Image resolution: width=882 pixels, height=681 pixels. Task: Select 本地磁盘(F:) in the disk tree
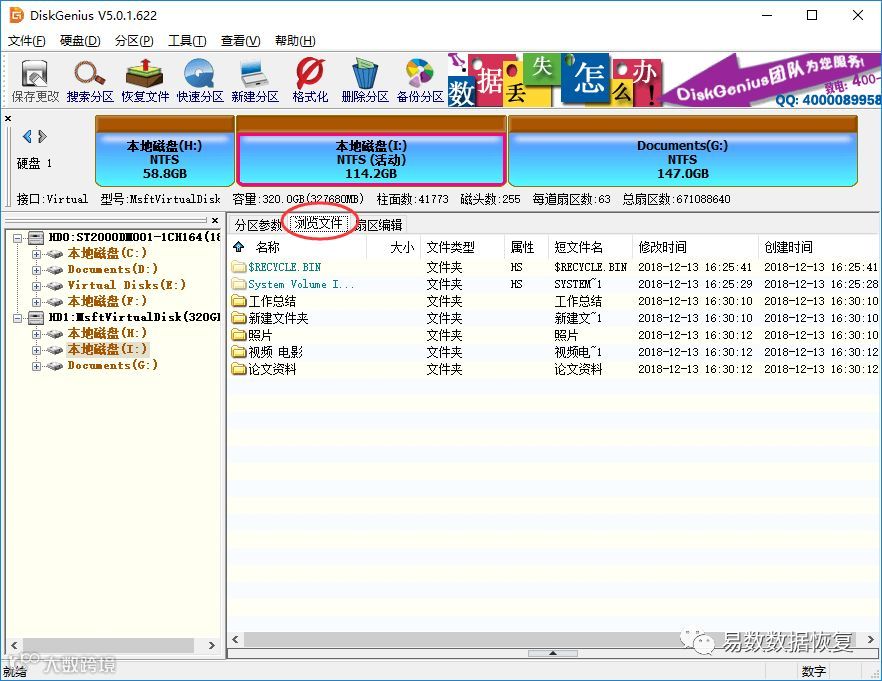point(107,301)
